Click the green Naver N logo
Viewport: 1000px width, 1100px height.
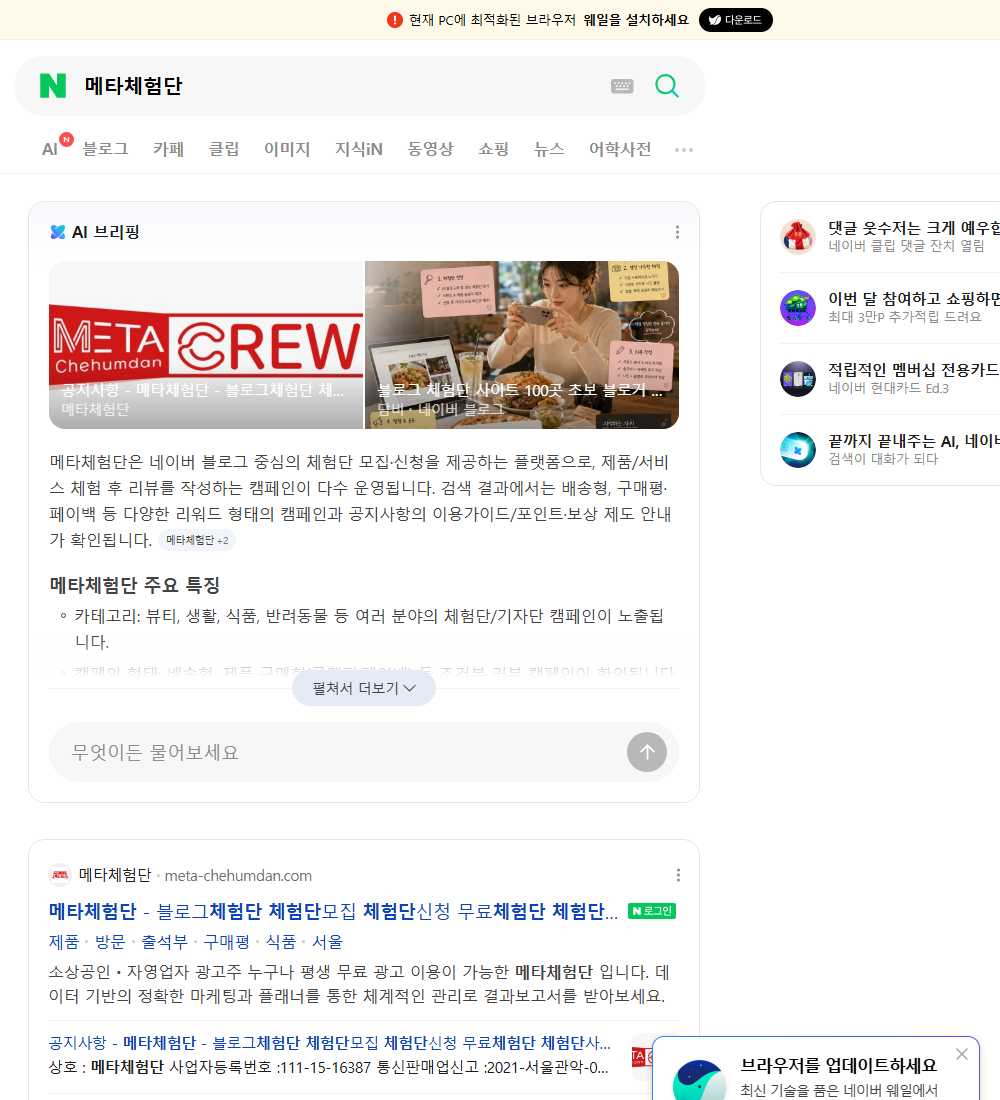click(x=53, y=86)
